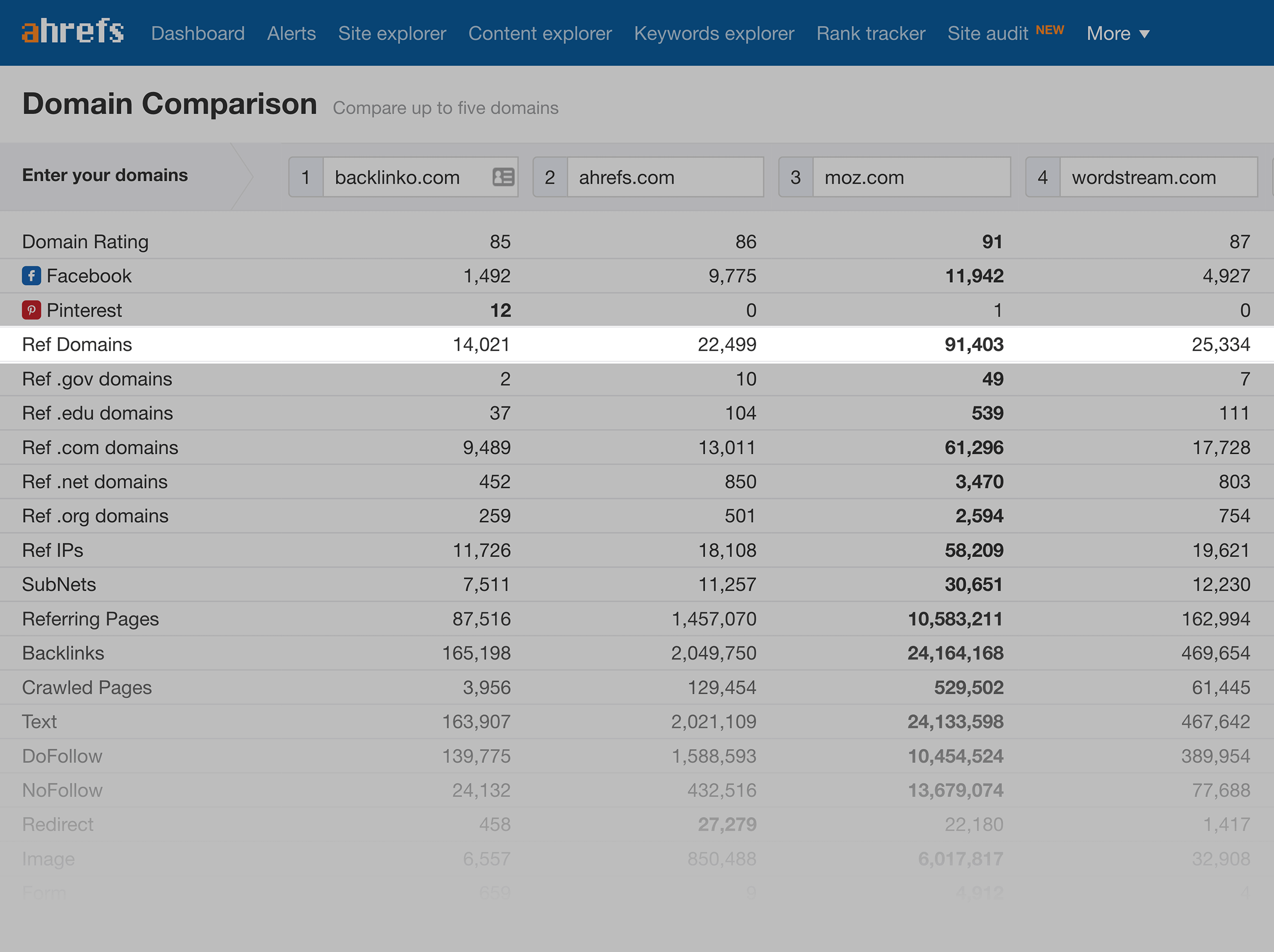Image resolution: width=1274 pixels, height=952 pixels.
Task: Click the Image row label
Action: [48, 859]
